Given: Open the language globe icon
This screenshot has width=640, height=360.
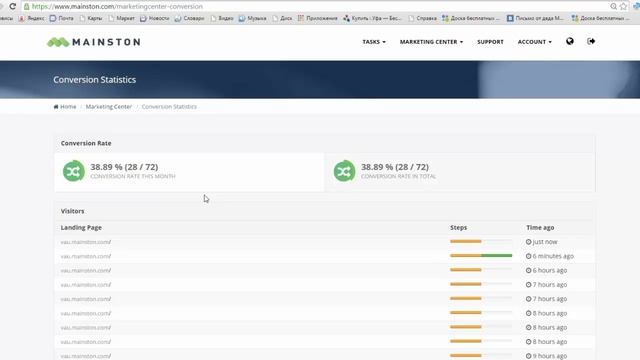Looking at the screenshot, I should [570, 41].
